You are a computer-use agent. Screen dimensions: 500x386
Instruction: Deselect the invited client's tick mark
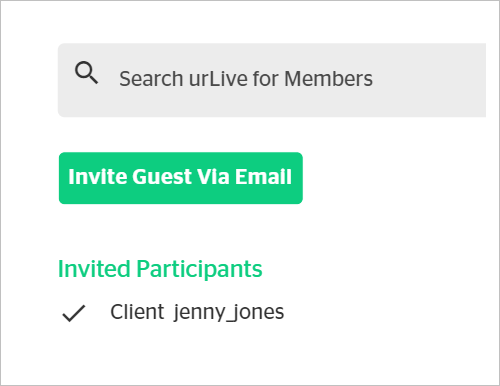tap(74, 313)
